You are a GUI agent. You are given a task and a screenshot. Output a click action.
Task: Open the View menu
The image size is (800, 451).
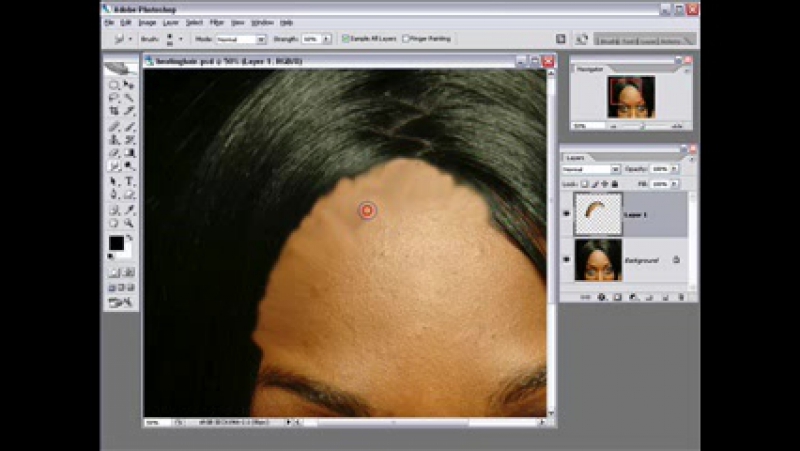[x=238, y=23]
